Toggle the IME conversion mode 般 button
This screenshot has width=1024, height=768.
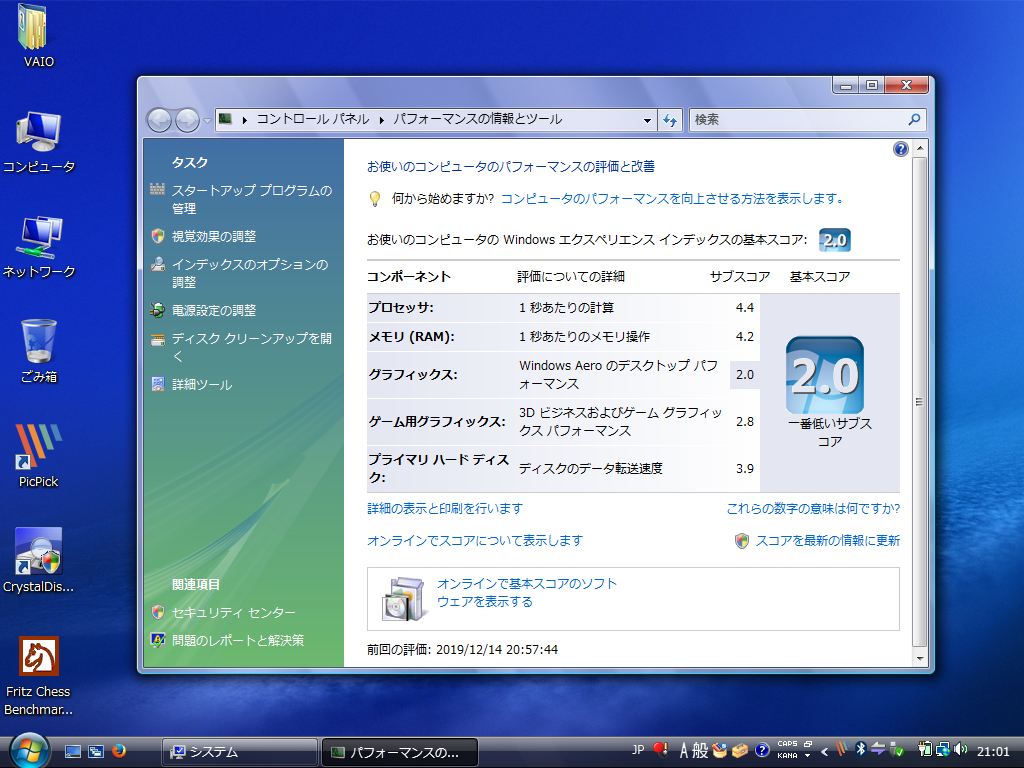click(700, 750)
